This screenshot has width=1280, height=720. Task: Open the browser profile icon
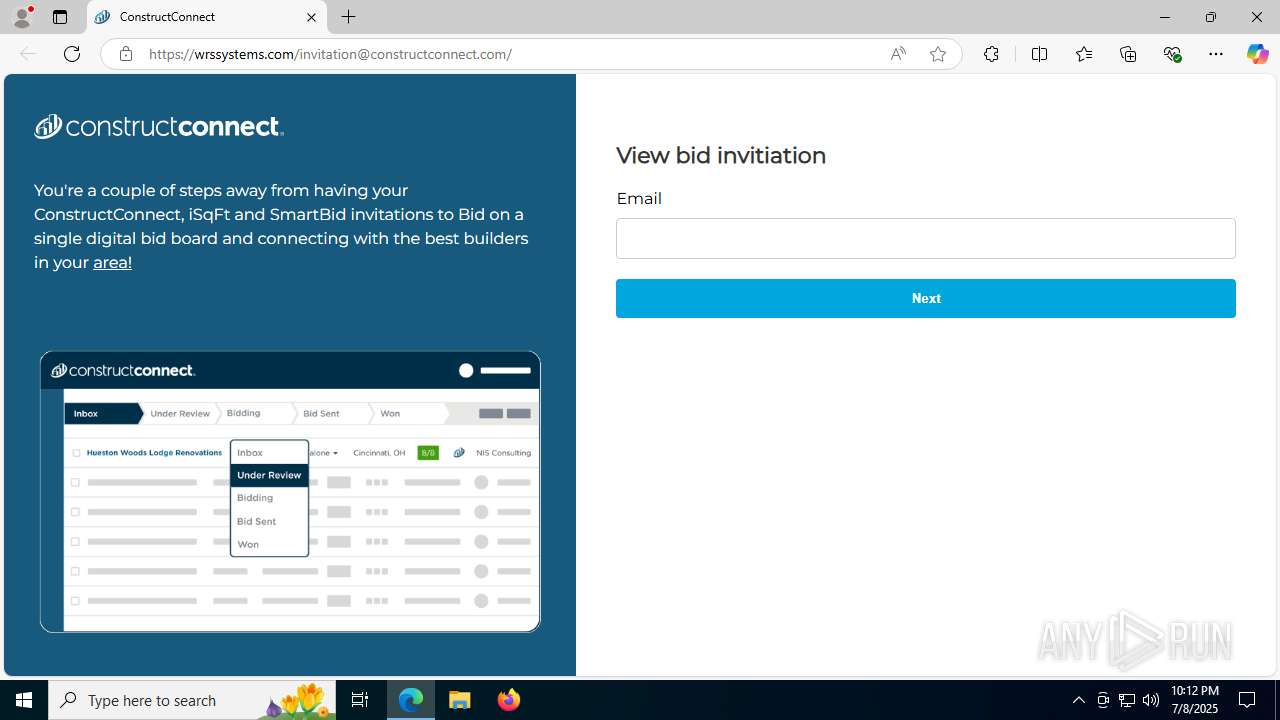(x=22, y=17)
